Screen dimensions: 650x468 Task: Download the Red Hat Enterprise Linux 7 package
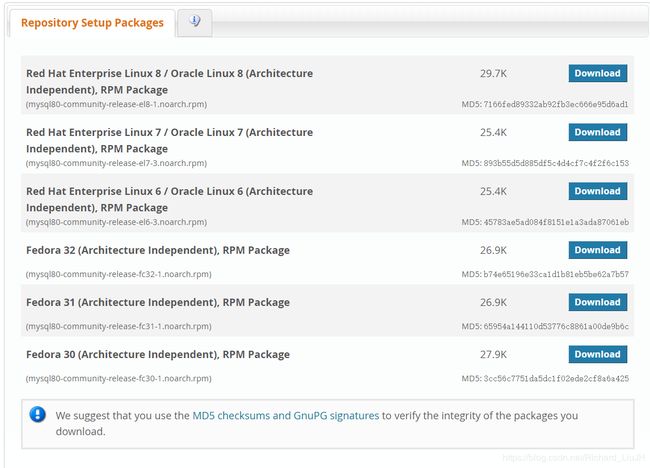[x=597, y=132]
